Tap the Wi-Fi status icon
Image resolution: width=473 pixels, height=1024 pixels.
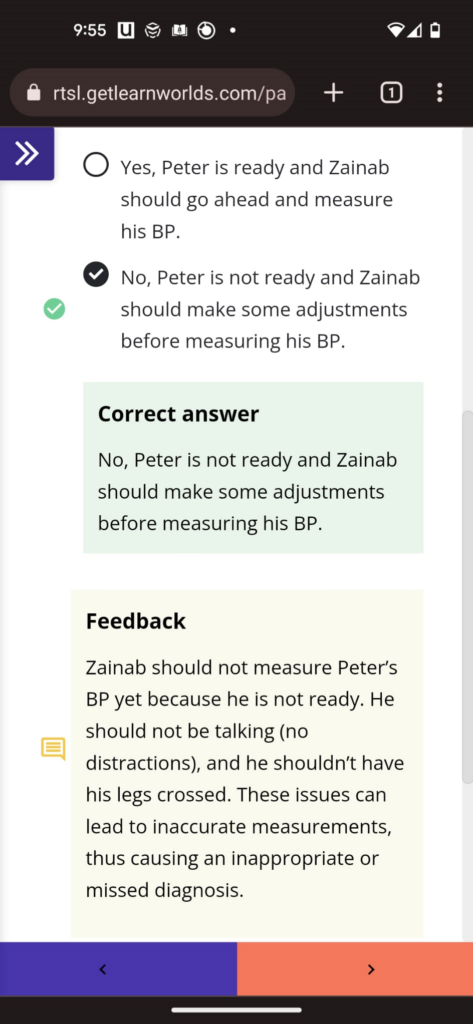395,30
